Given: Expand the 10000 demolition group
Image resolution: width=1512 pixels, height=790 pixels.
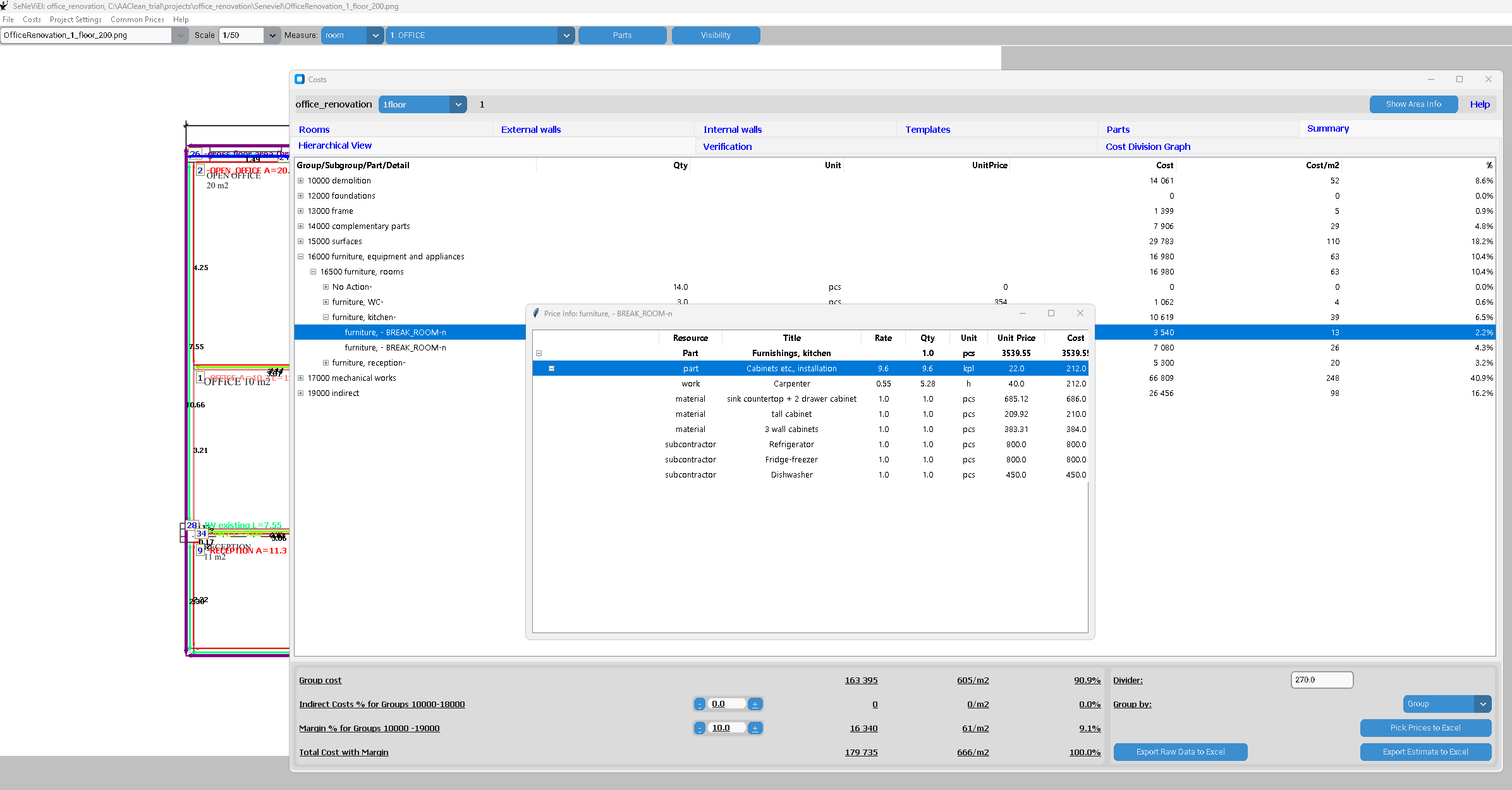Looking at the screenshot, I should (301, 181).
